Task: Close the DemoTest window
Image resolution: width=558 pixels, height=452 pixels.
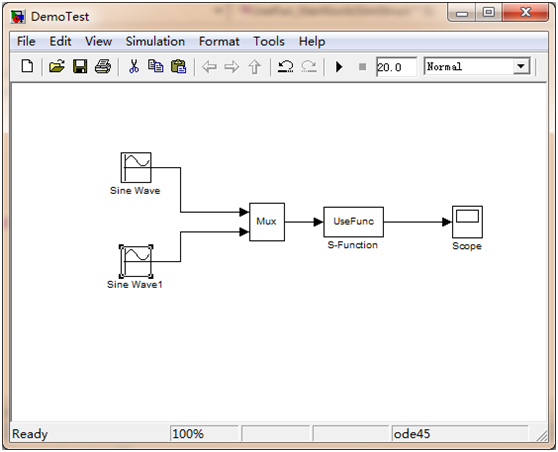Action: 525,13
